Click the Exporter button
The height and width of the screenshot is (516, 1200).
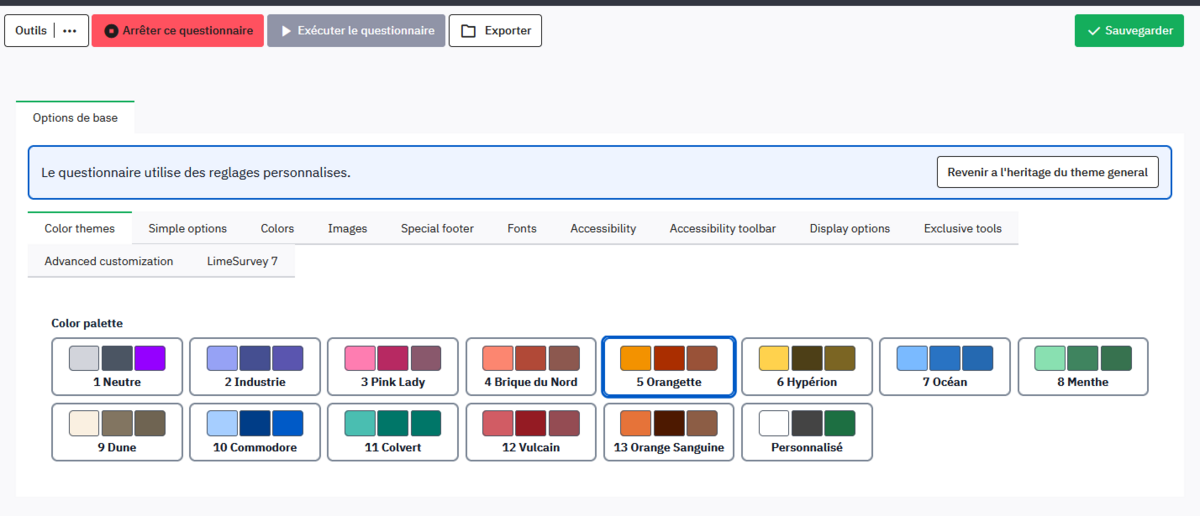(495, 31)
